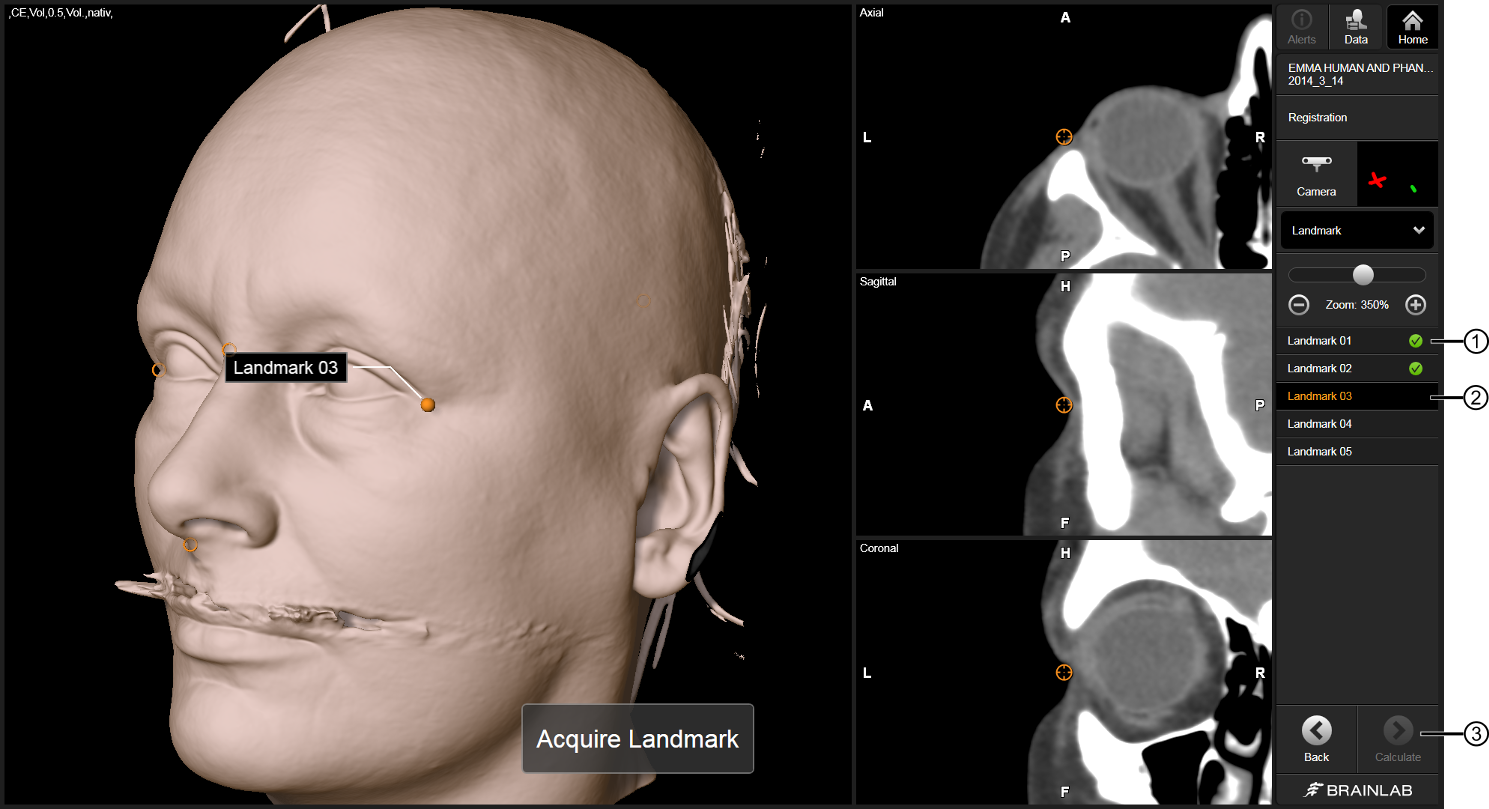Image resolution: width=1489 pixels, height=809 pixels.
Task: Select Landmark 01 in the list
Action: (1357, 341)
